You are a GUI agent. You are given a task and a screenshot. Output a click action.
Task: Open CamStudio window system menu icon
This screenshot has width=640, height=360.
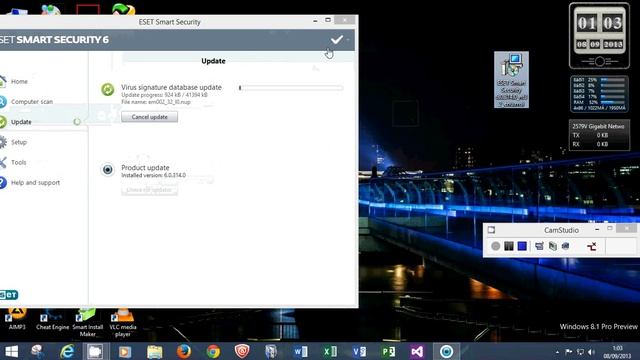pos(491,230)
